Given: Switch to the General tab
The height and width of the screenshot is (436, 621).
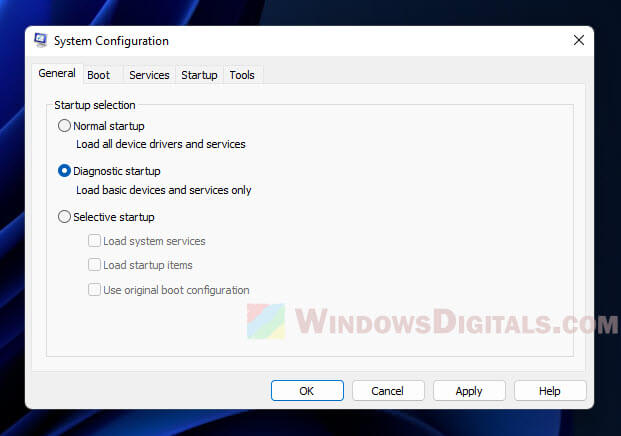Looking at the screenshot, I should pyautogui.click(x=57, y=74).
